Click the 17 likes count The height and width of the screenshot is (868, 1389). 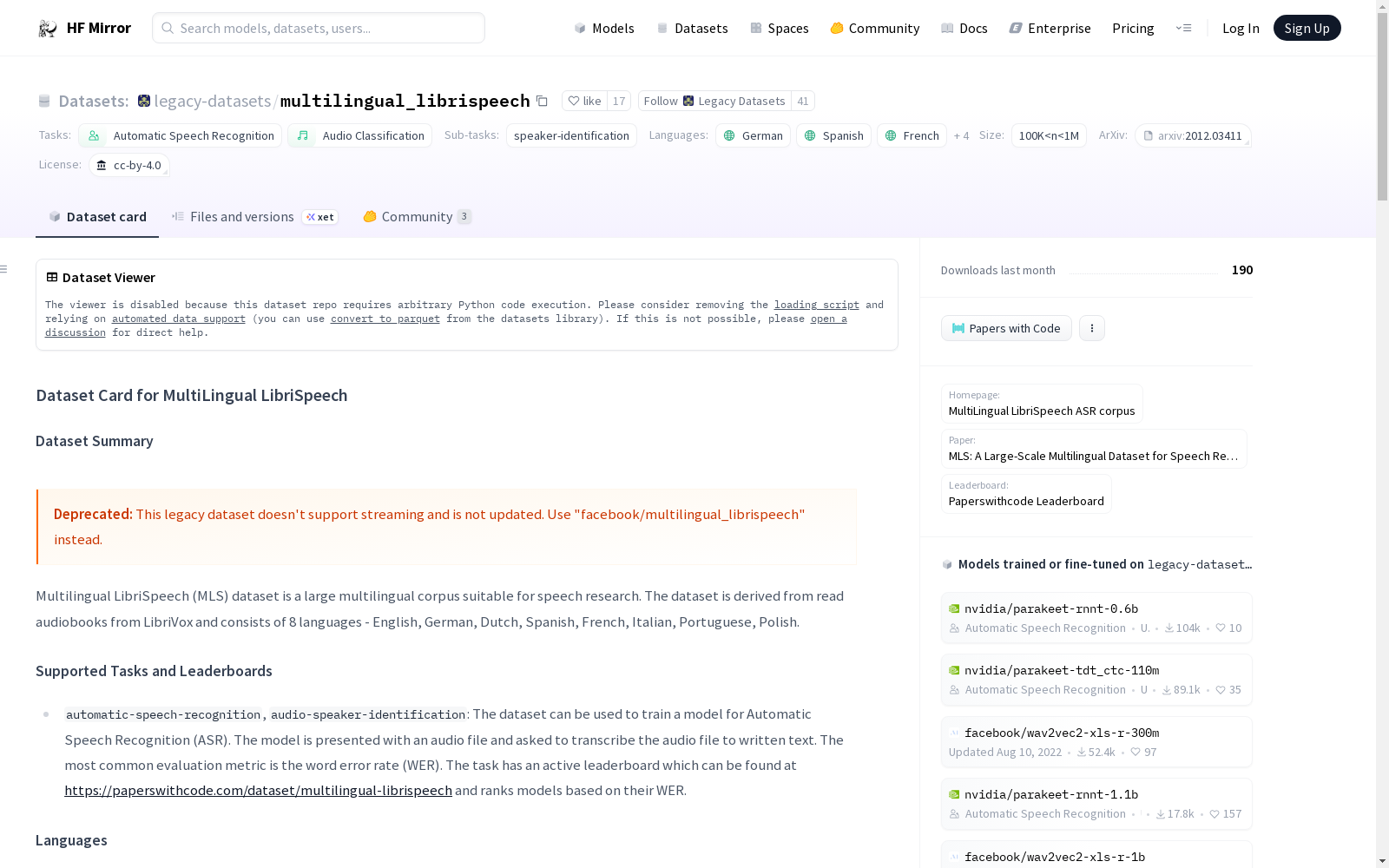[619, 101]
